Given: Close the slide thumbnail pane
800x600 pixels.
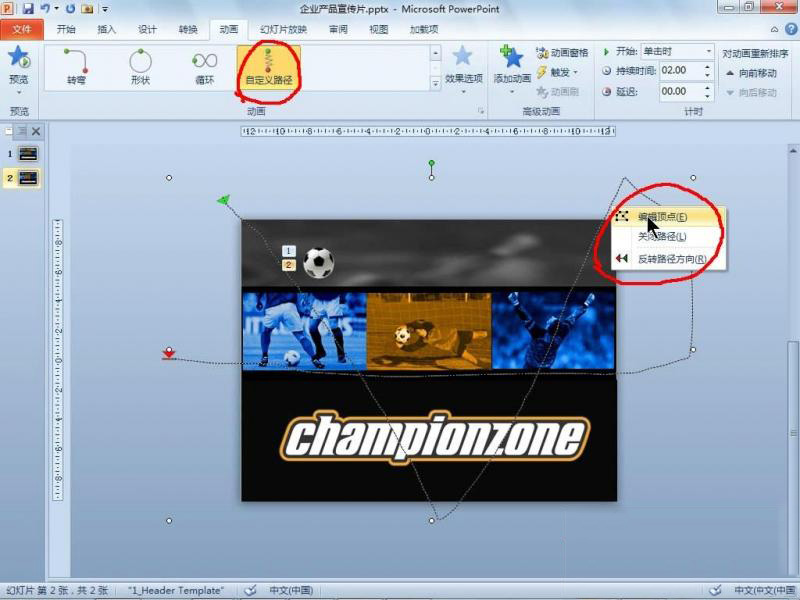Looking at the screenshot, I should pyautogui.click(x=36, y=132).
